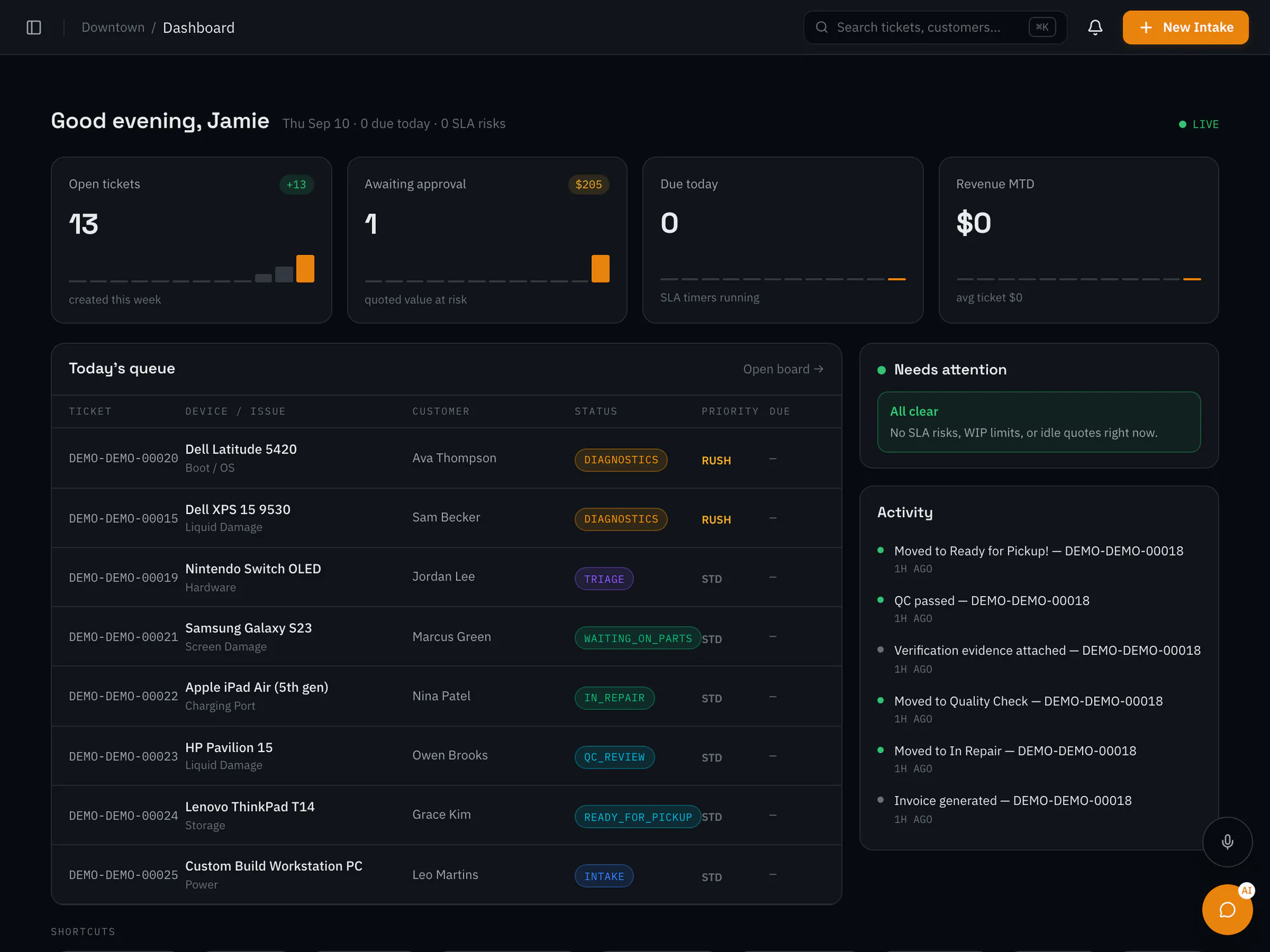Open the Open tickets card
The image size is (1270, 952).
tap(191, 240)
